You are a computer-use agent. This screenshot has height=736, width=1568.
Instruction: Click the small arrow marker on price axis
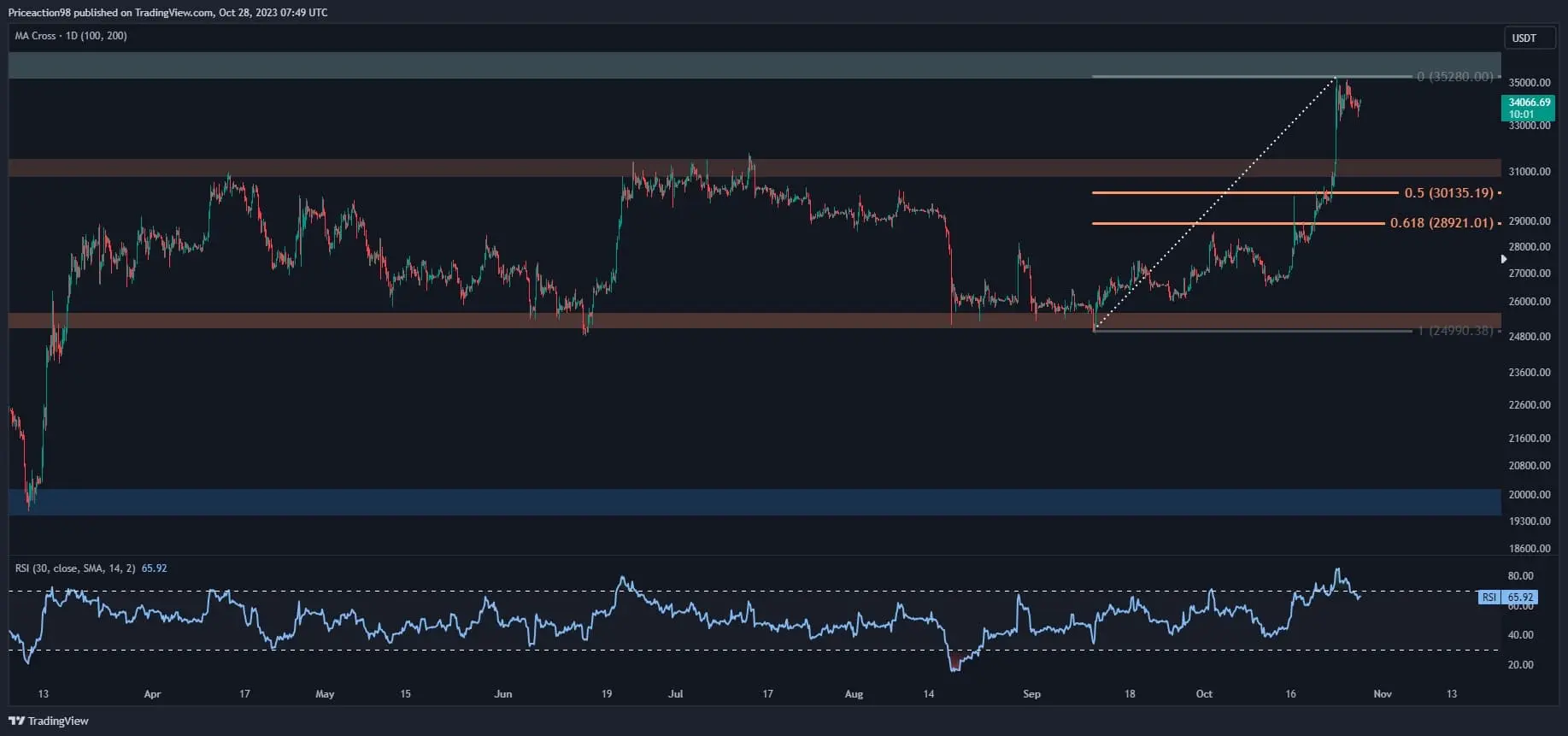pos(1505,259)
